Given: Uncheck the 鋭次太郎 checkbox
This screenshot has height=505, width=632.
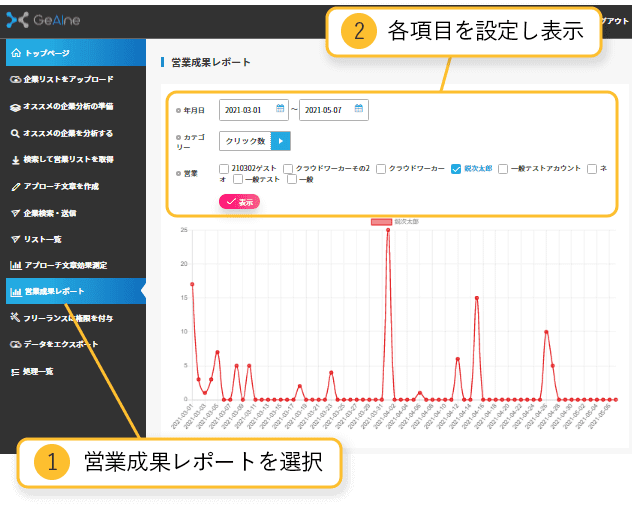Looking at the screenshot, I should 456,168.
